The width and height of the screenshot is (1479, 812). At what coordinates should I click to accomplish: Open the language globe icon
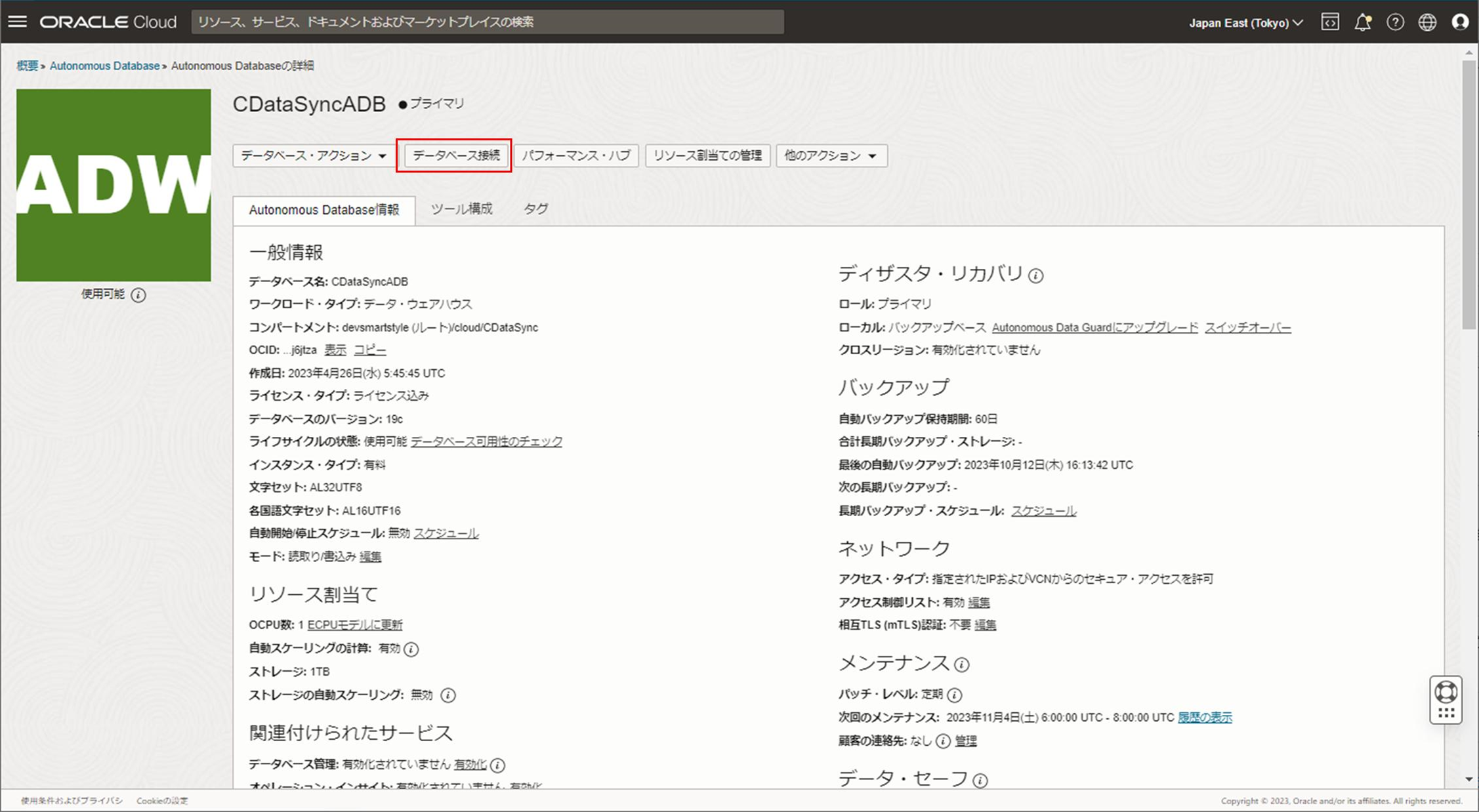pyautogui.click(x=1427, y=22)
